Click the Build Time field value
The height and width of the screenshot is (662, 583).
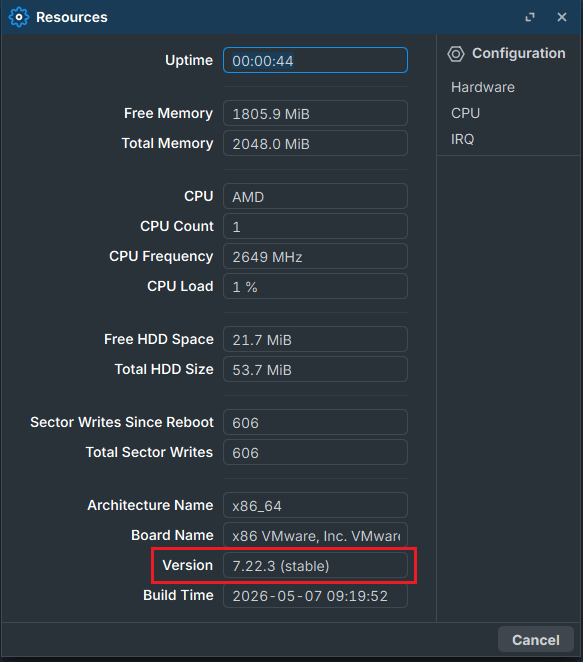(315, 595)
